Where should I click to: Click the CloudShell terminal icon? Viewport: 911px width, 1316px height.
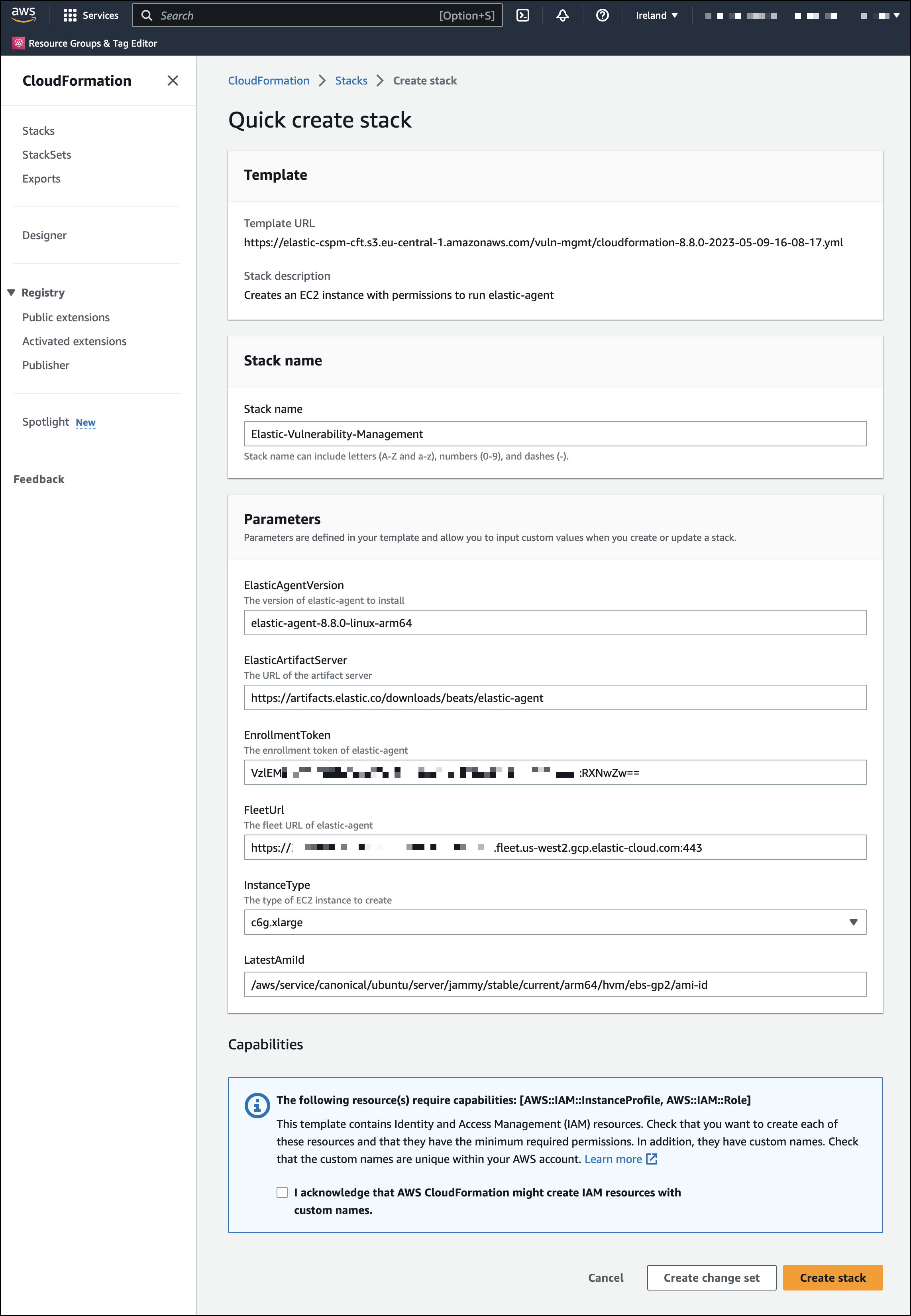525,16
